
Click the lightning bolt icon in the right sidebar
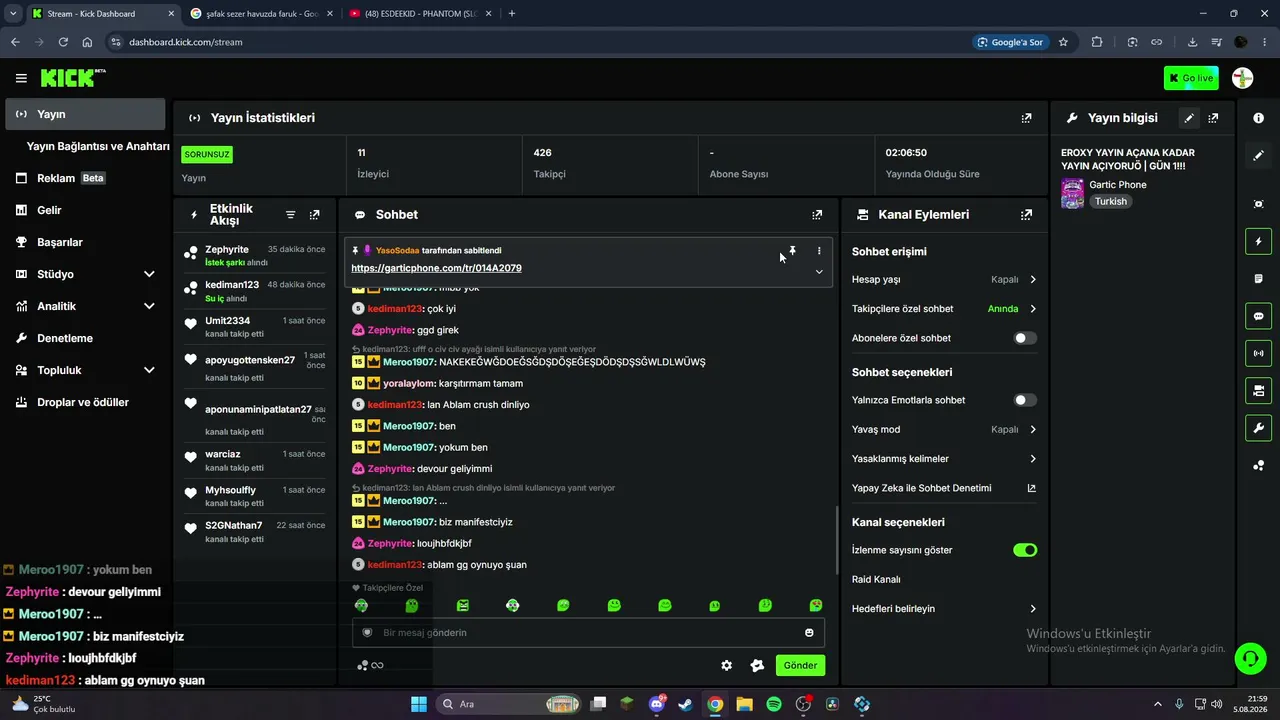click(x=1258, y=241)
